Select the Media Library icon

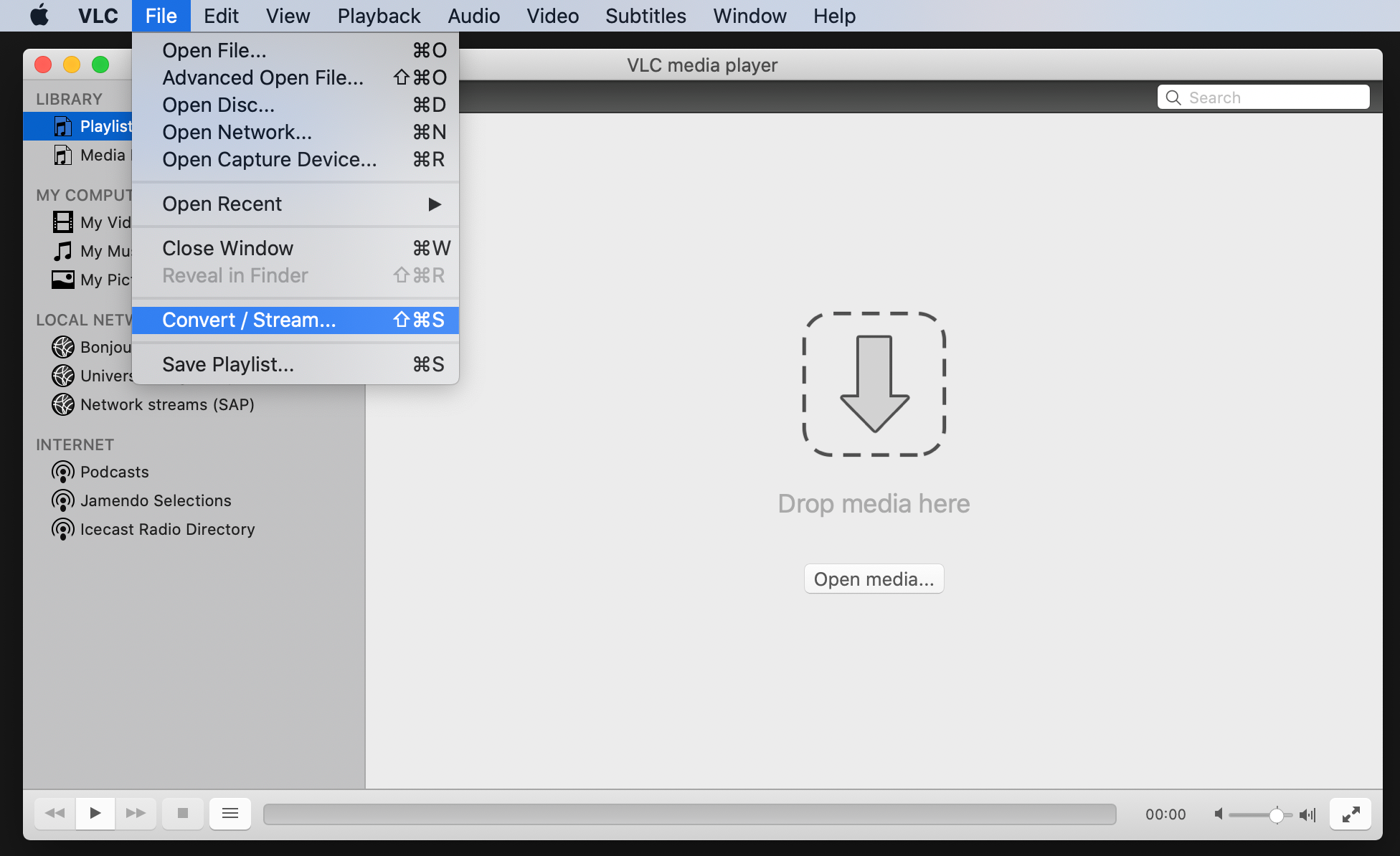coord(63,156)
